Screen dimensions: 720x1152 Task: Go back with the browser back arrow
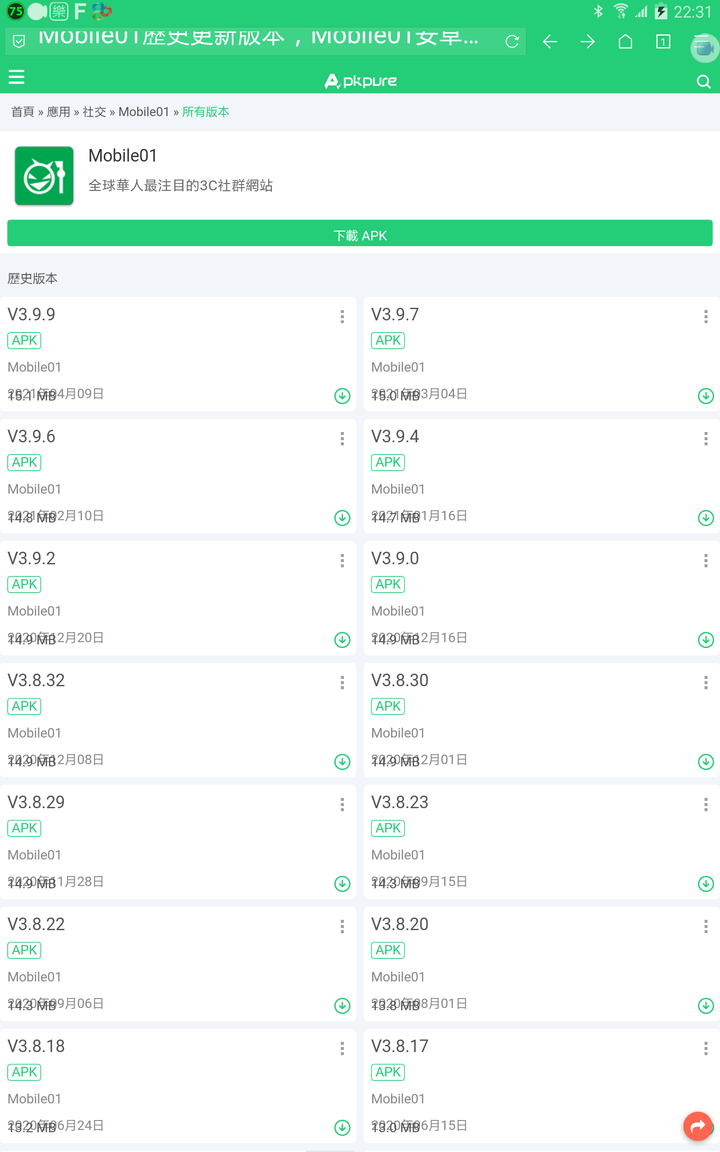click(x=550, y=42)
